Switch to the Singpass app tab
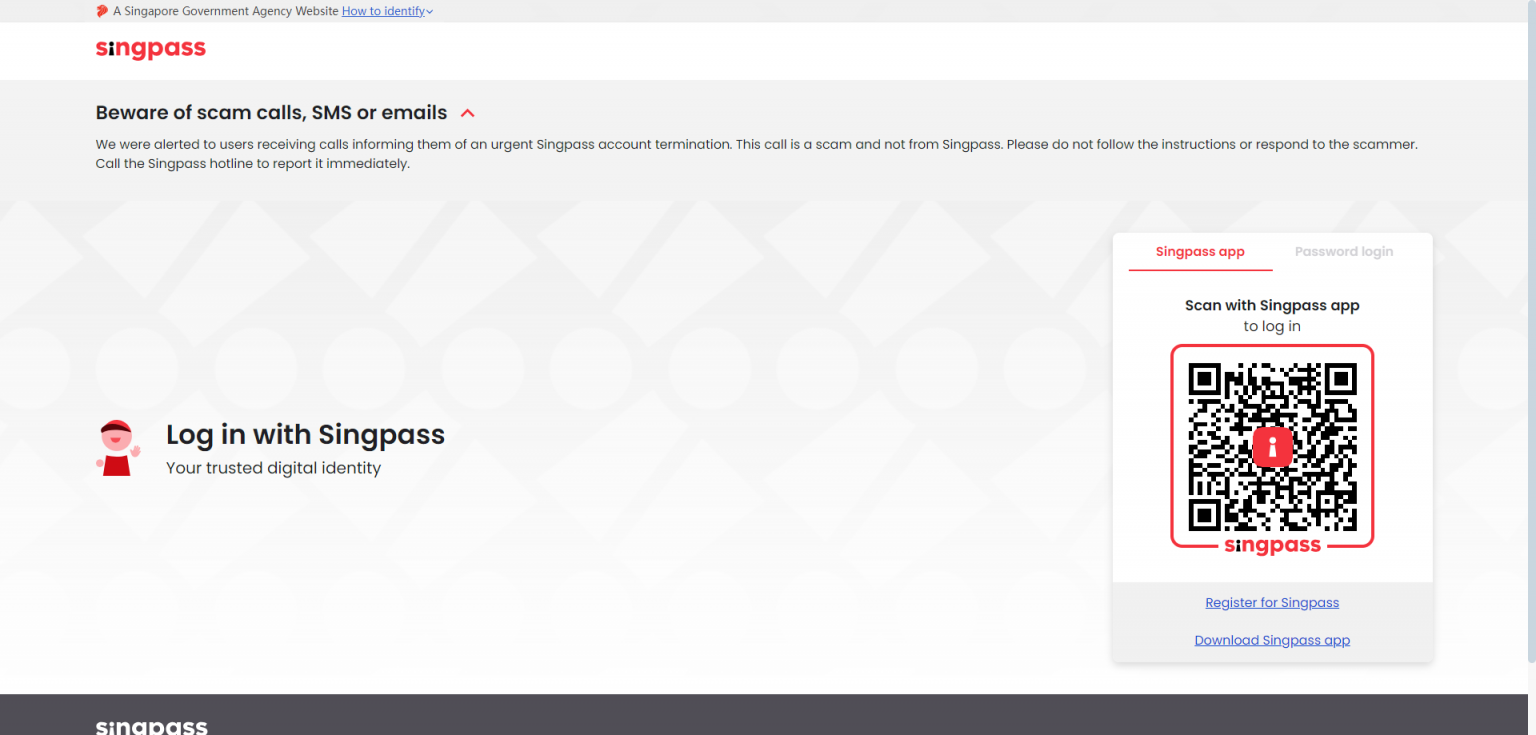 tap(1200, 252)
